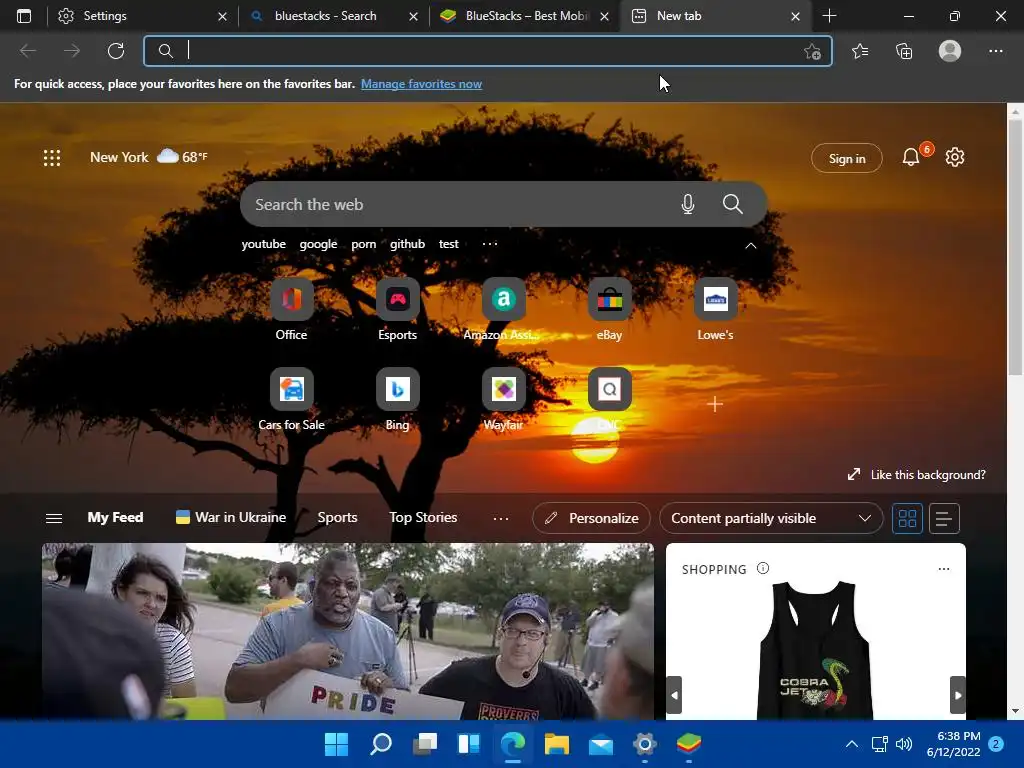The width and height of the screenshot is (1024, 768).
Task: Open taskbar Search
Action: 381,744
